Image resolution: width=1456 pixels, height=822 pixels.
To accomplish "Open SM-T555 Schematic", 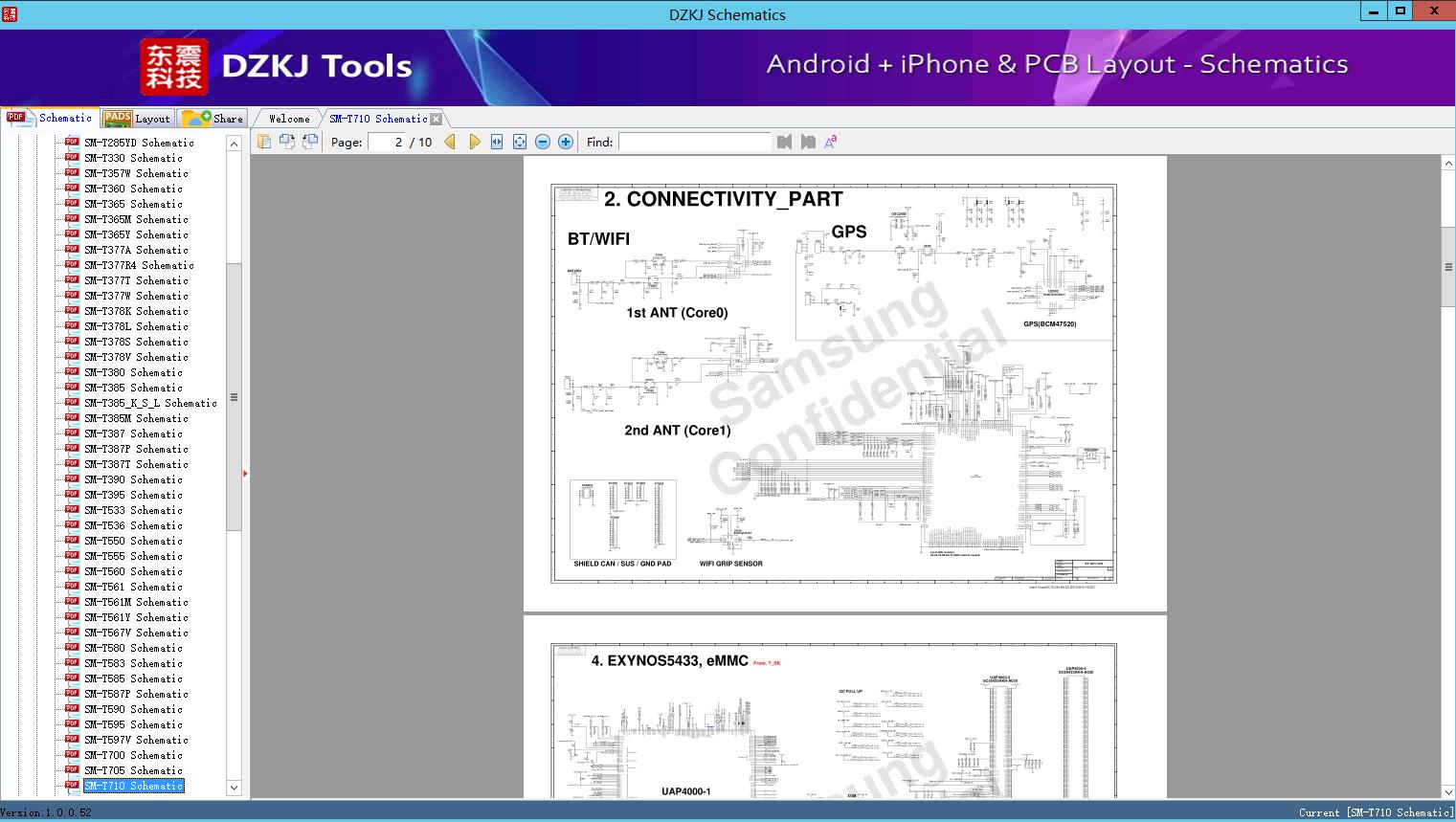I will pyautogui.click(x=133, y=556).
